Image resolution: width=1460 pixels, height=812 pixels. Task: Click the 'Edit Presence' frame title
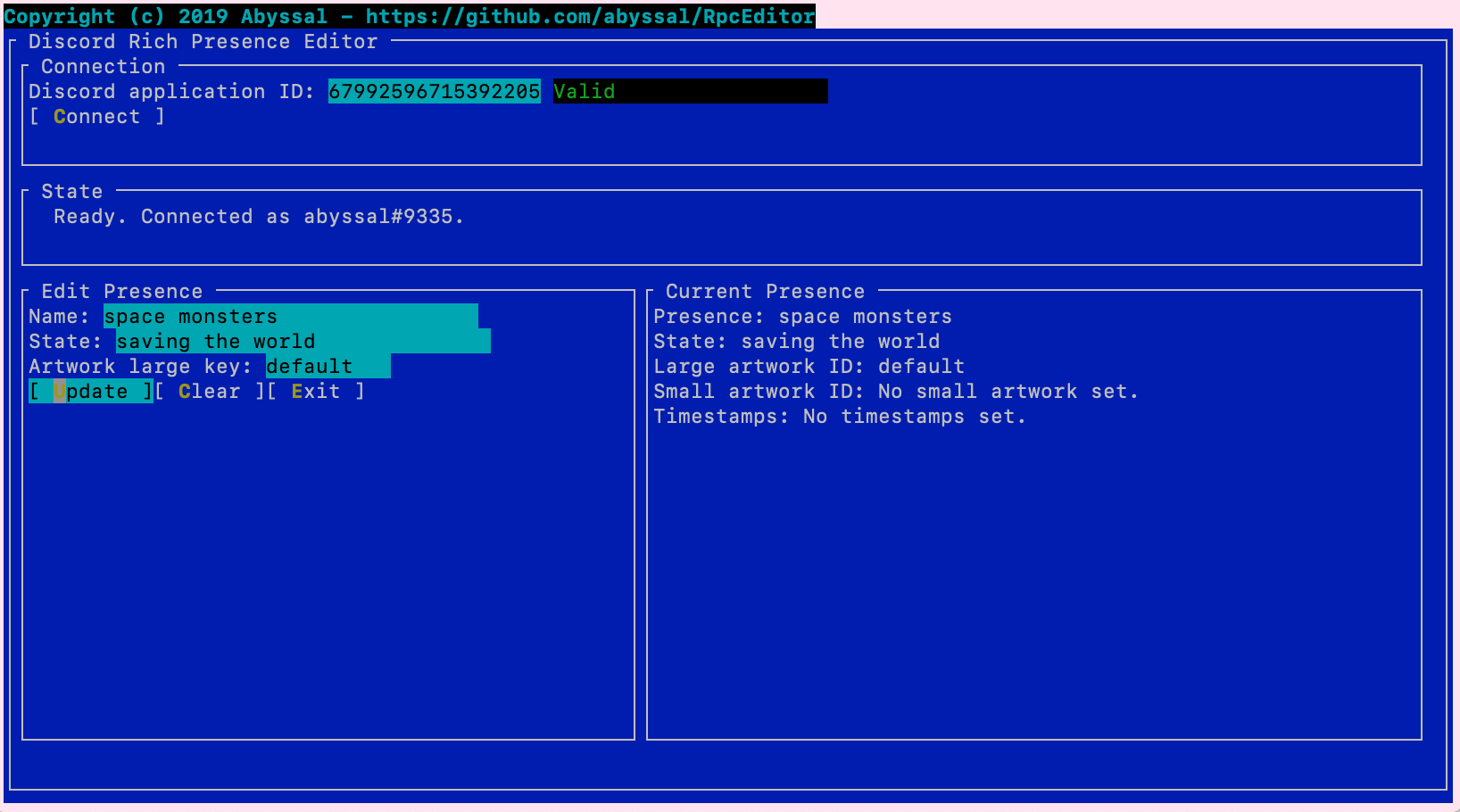122,292
